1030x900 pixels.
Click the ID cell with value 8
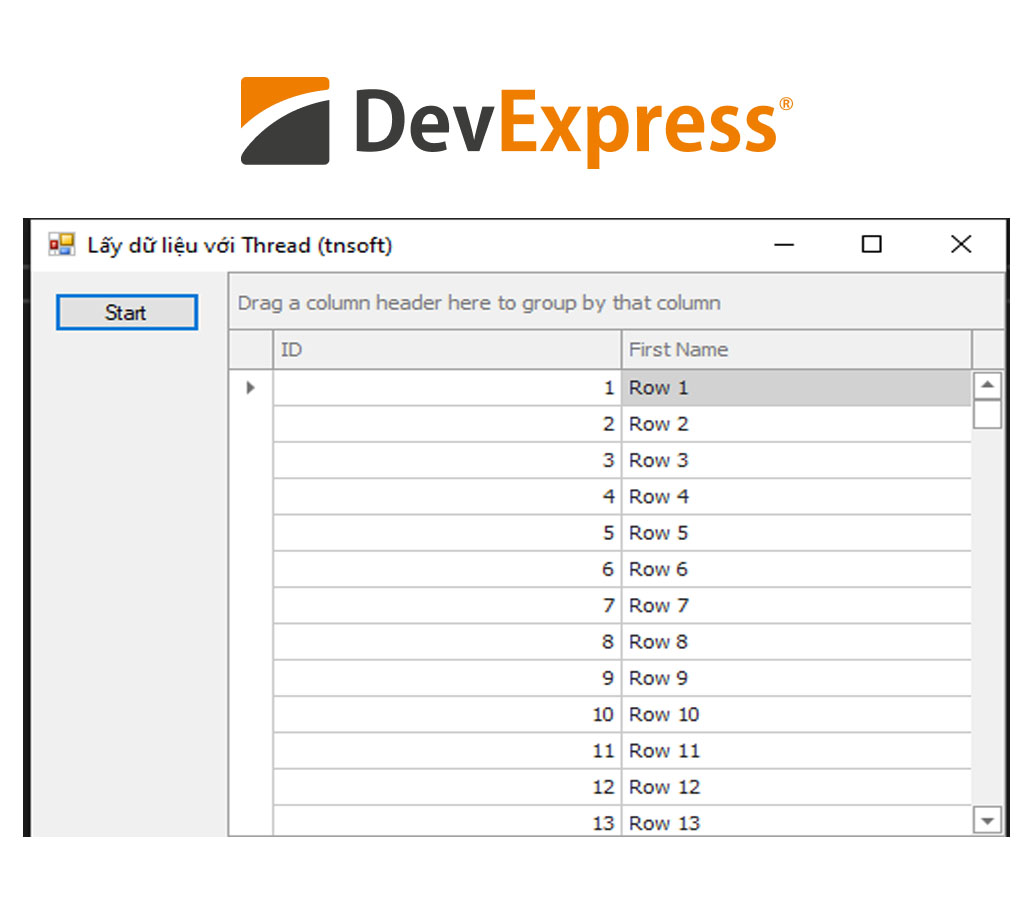[447, 642]
